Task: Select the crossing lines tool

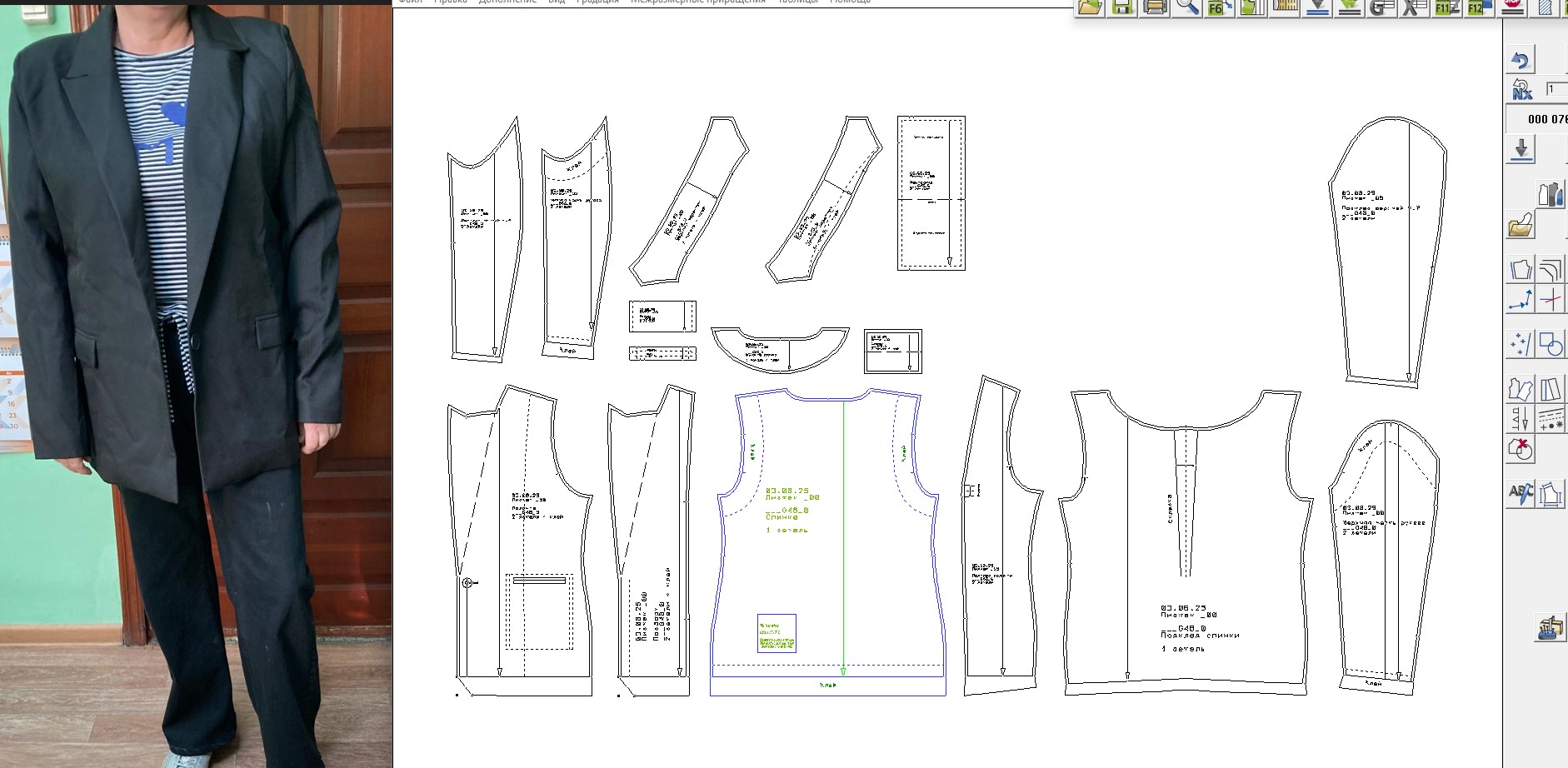Action: [1551, 299]
